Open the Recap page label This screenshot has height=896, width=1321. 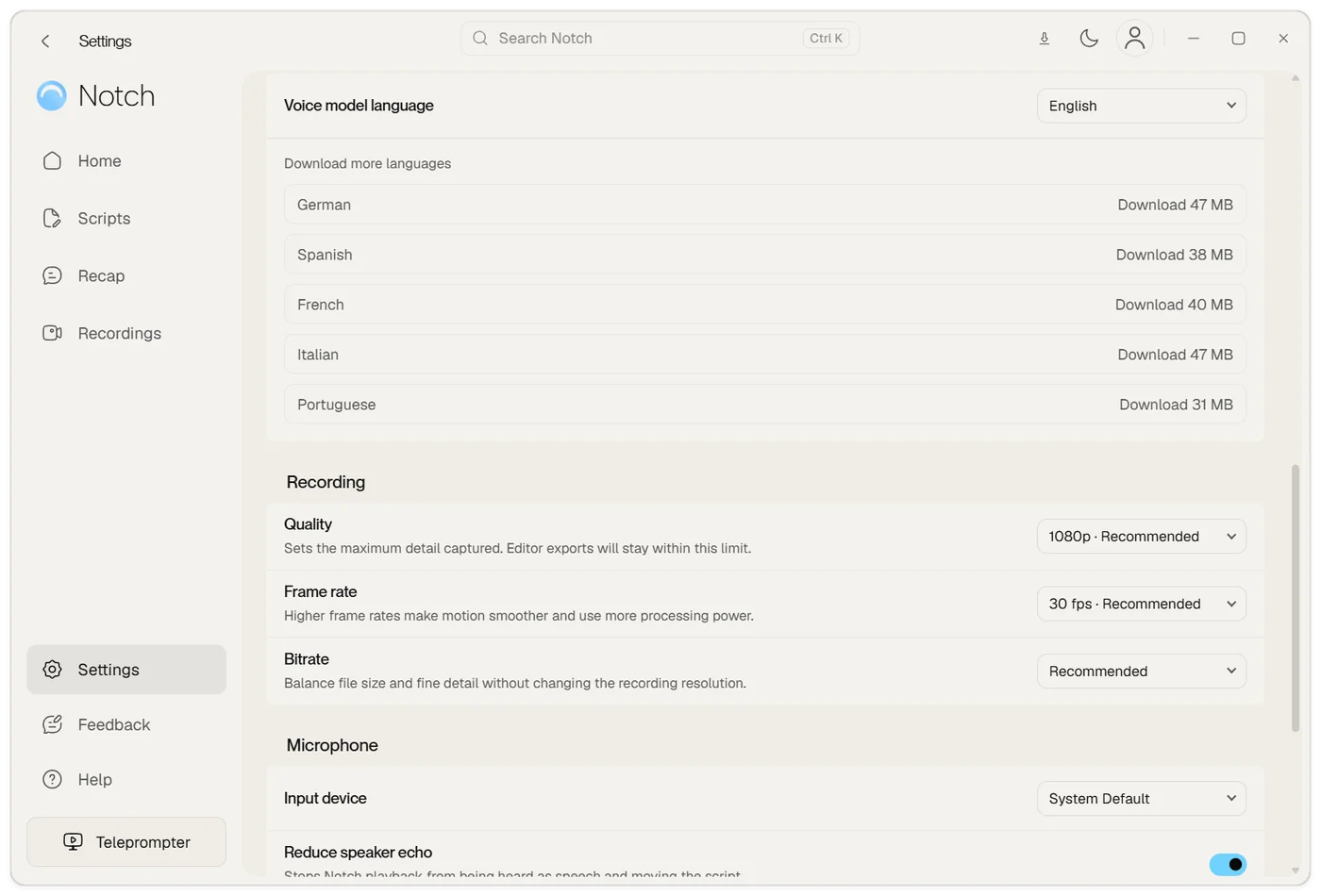tap(101, 275)
